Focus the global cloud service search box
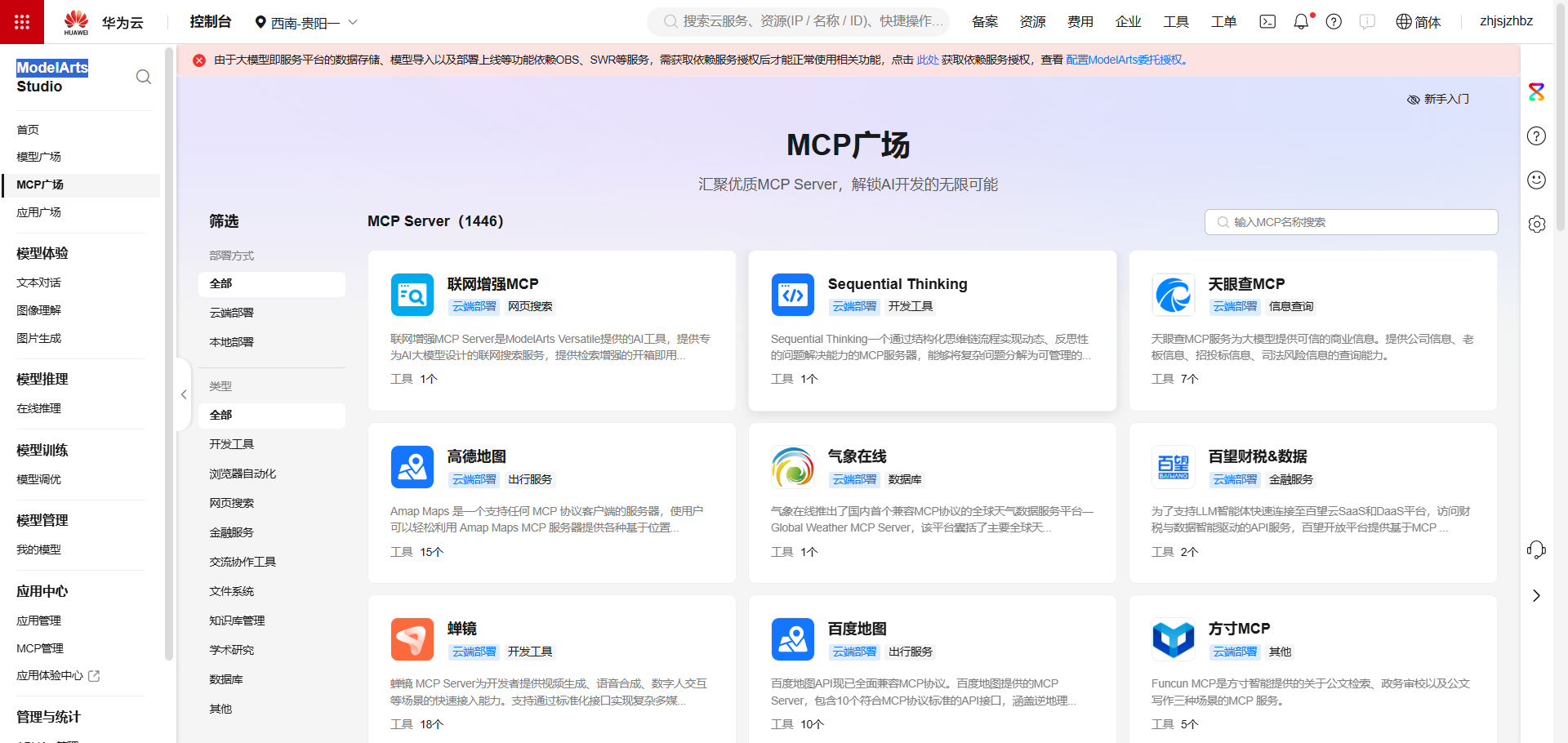Viewport: 1568px width, 743px height. [799, 22]
